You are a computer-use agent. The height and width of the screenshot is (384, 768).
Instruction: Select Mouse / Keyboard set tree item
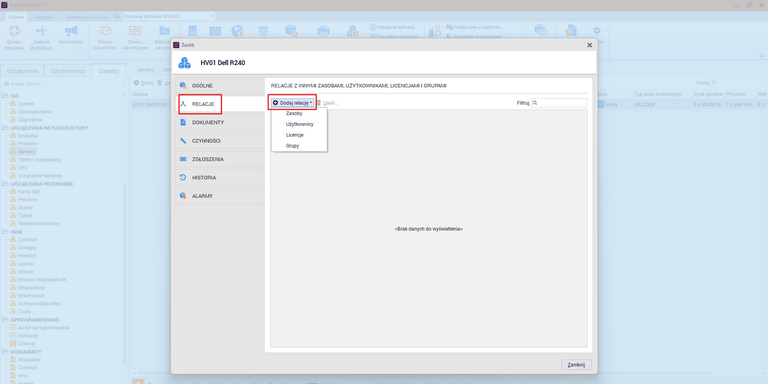(42, 280)
